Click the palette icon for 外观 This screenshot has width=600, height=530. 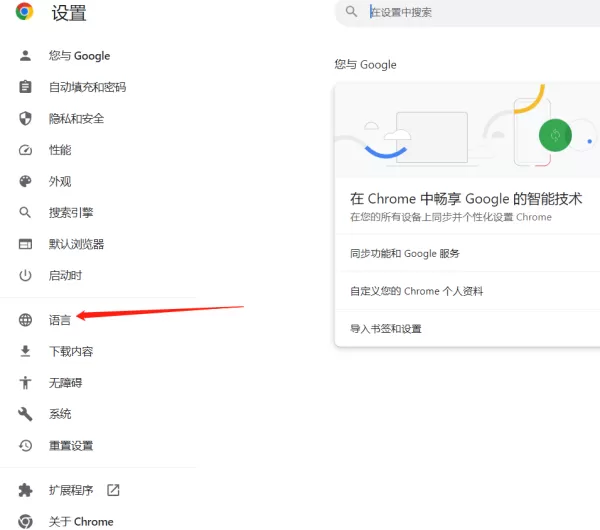tap(25, 181)
